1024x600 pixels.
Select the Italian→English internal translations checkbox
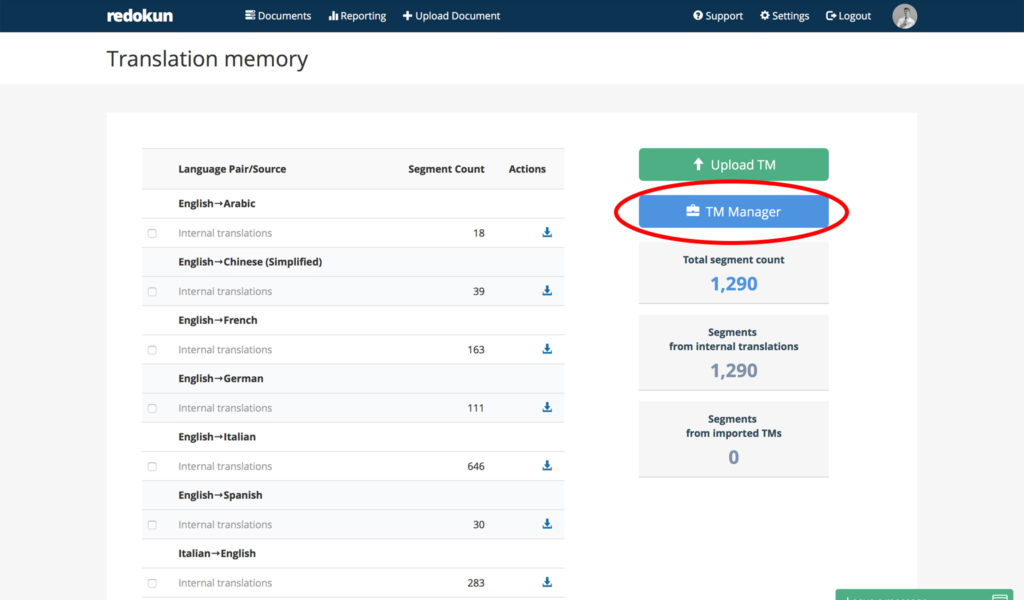152,583
